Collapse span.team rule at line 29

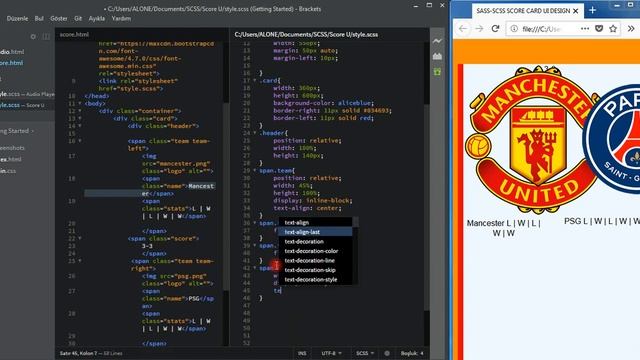255,171
